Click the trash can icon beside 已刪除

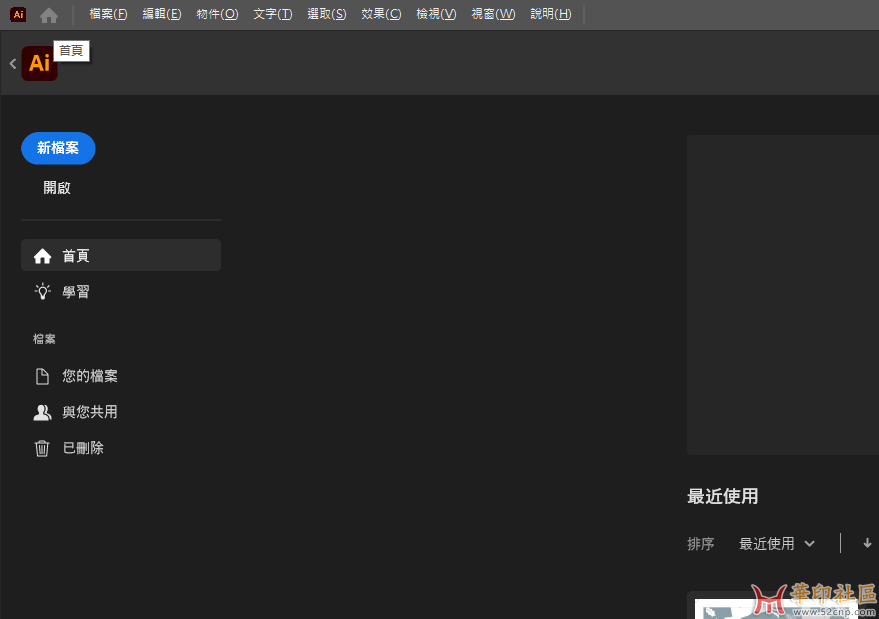tap(42, 449)
